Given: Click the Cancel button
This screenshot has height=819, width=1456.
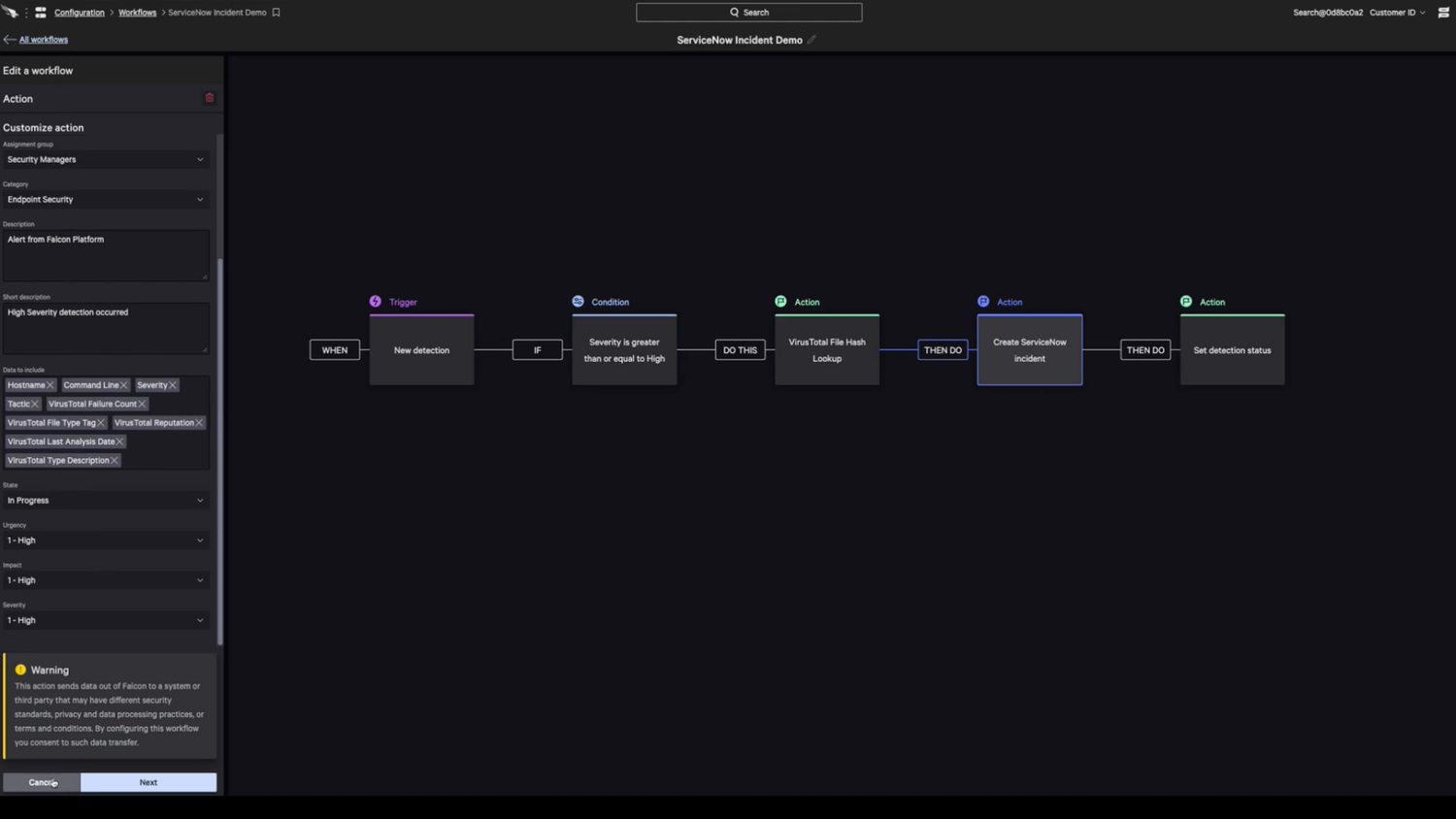Looking at the screenshot, I should tap(42, 782).
